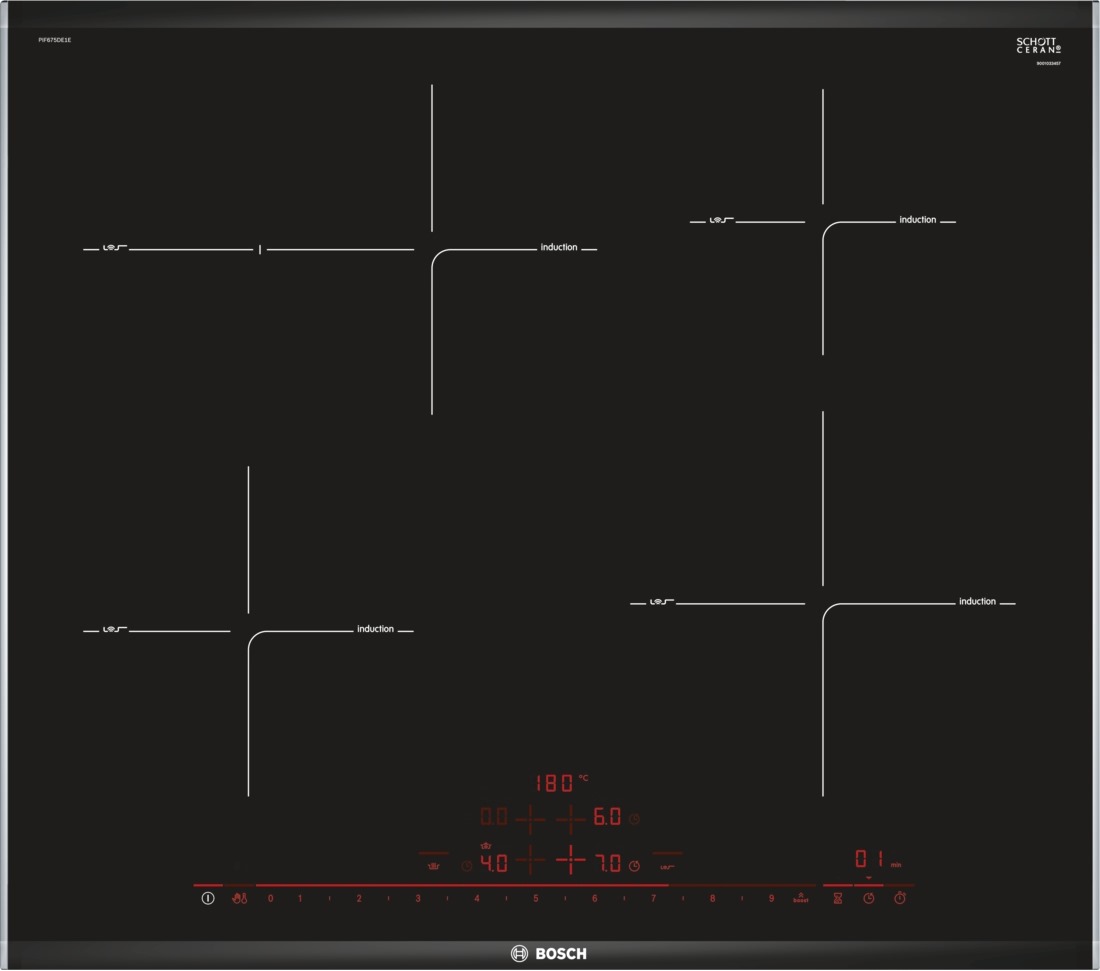Tap the 01 min timer display
The height and width of the screenshot is (971, 1100).
pos(871,860)
